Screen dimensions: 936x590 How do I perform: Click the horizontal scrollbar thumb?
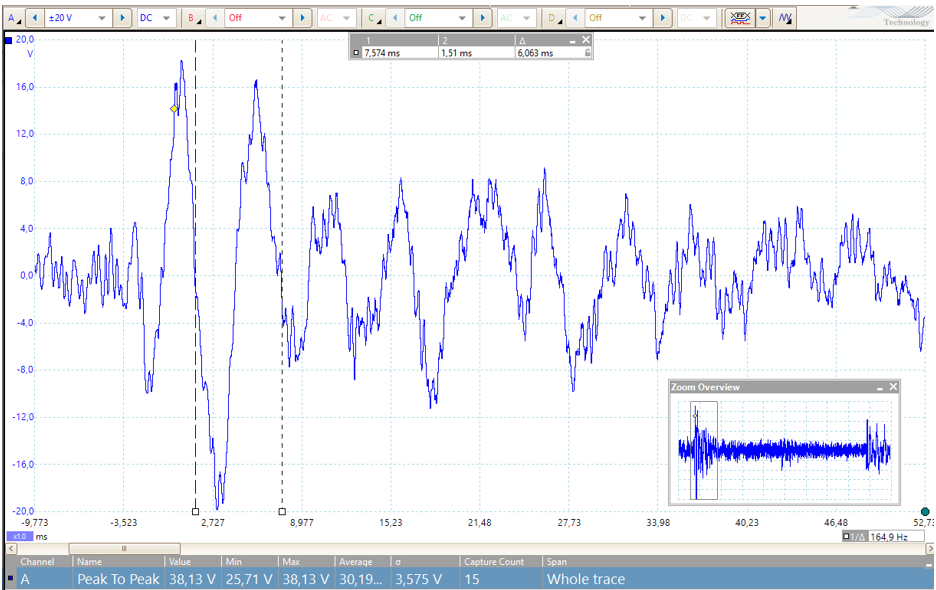point(124,548)
